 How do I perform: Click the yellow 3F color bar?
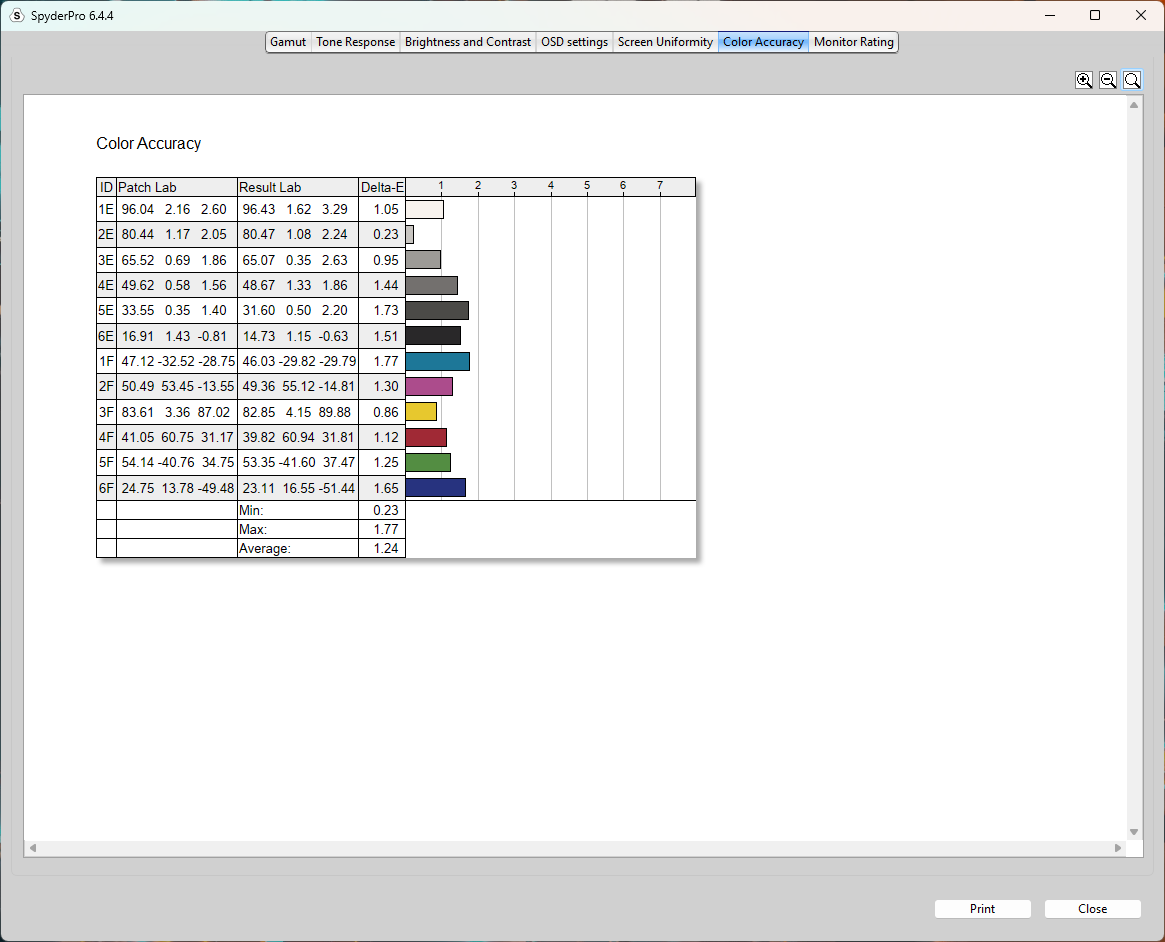coord(421,412)
